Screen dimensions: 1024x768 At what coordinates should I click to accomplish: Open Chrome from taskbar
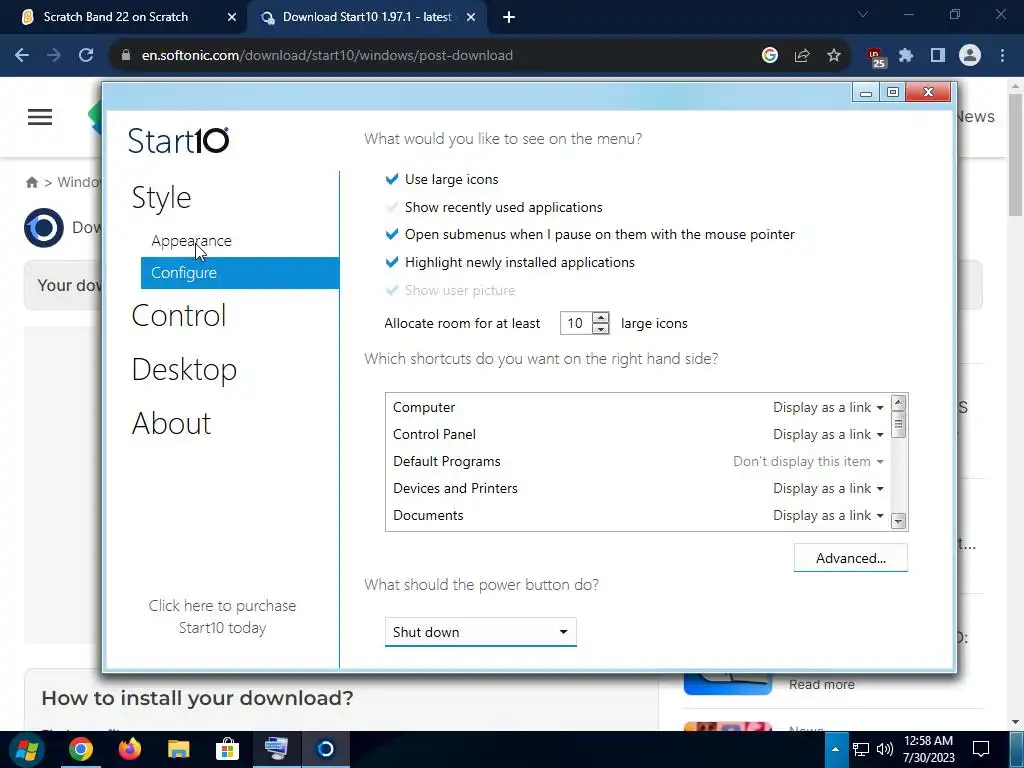click(81, 749)
